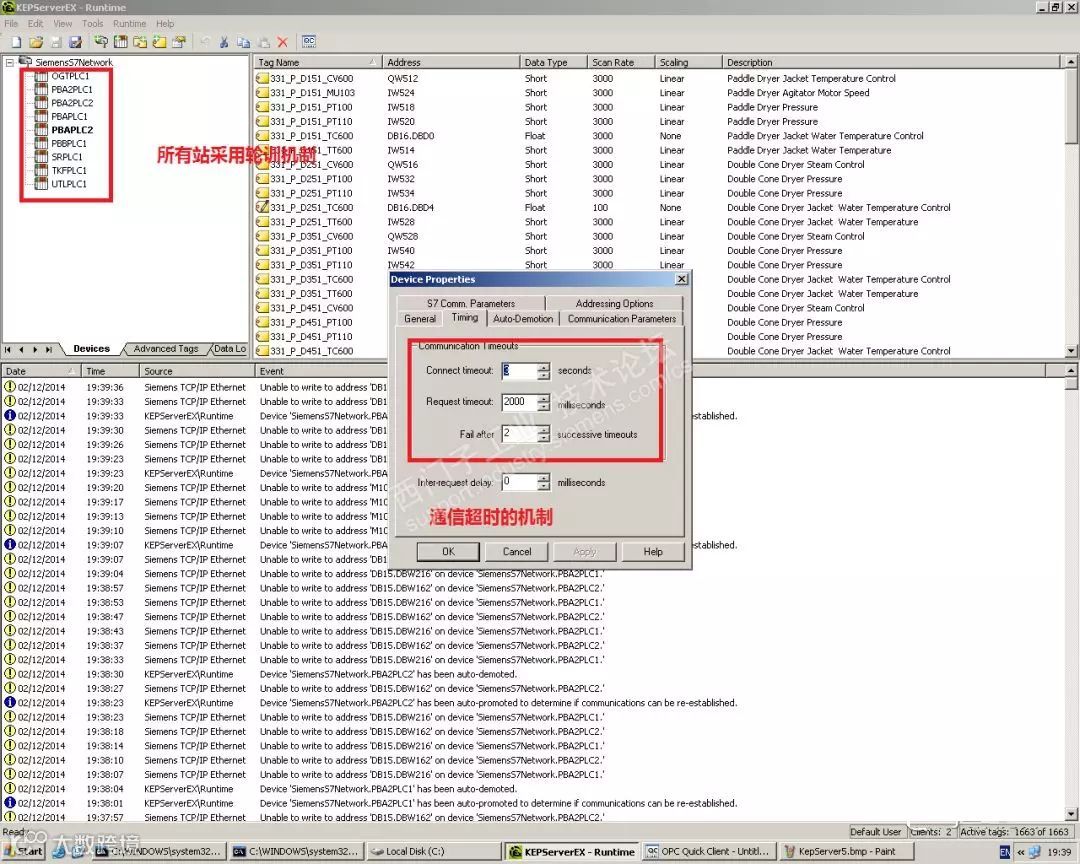1080x864 pixels.
Task: Select the TKFPLC1 device in tree
Action: (69, 170)
